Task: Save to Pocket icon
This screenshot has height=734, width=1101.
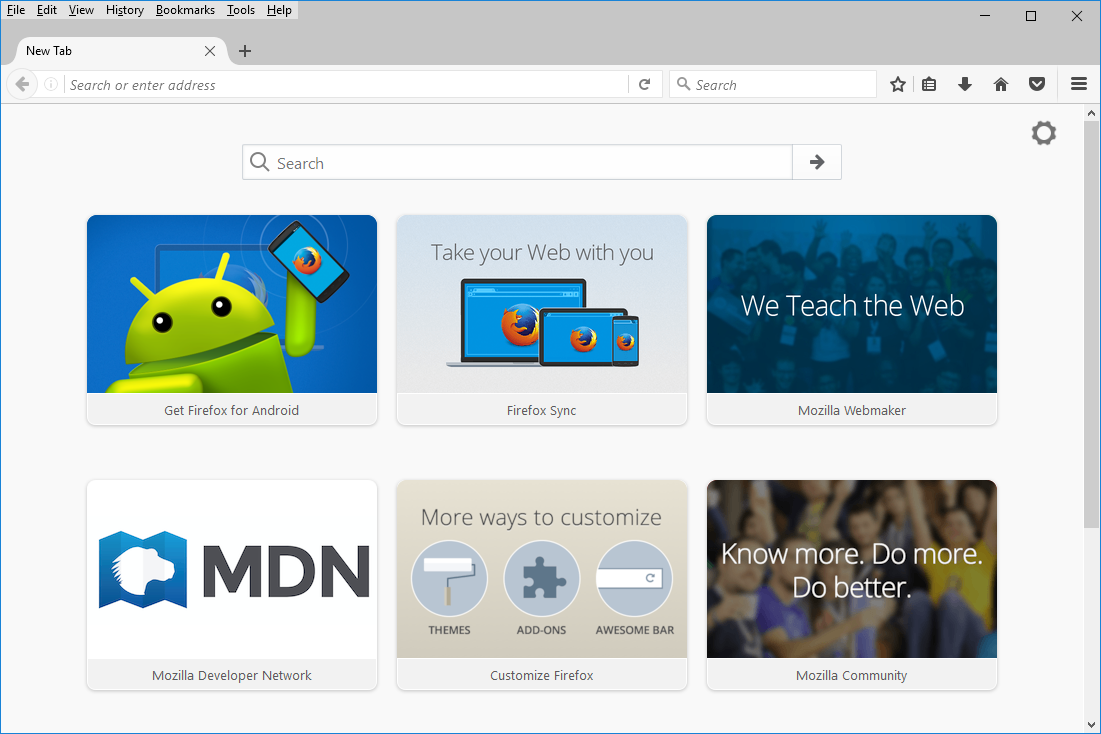Action: 1036,84
